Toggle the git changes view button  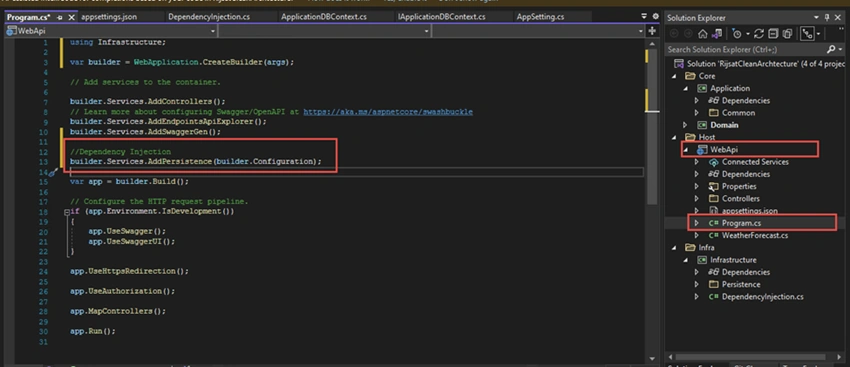pyautogui.click(x=807, y=34)
